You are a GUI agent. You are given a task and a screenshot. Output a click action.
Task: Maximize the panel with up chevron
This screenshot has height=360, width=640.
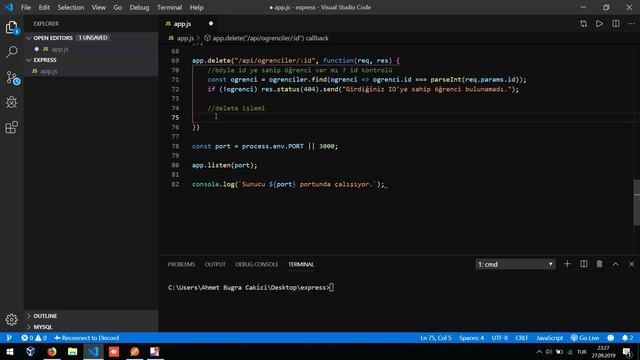[x=616, y=264]
